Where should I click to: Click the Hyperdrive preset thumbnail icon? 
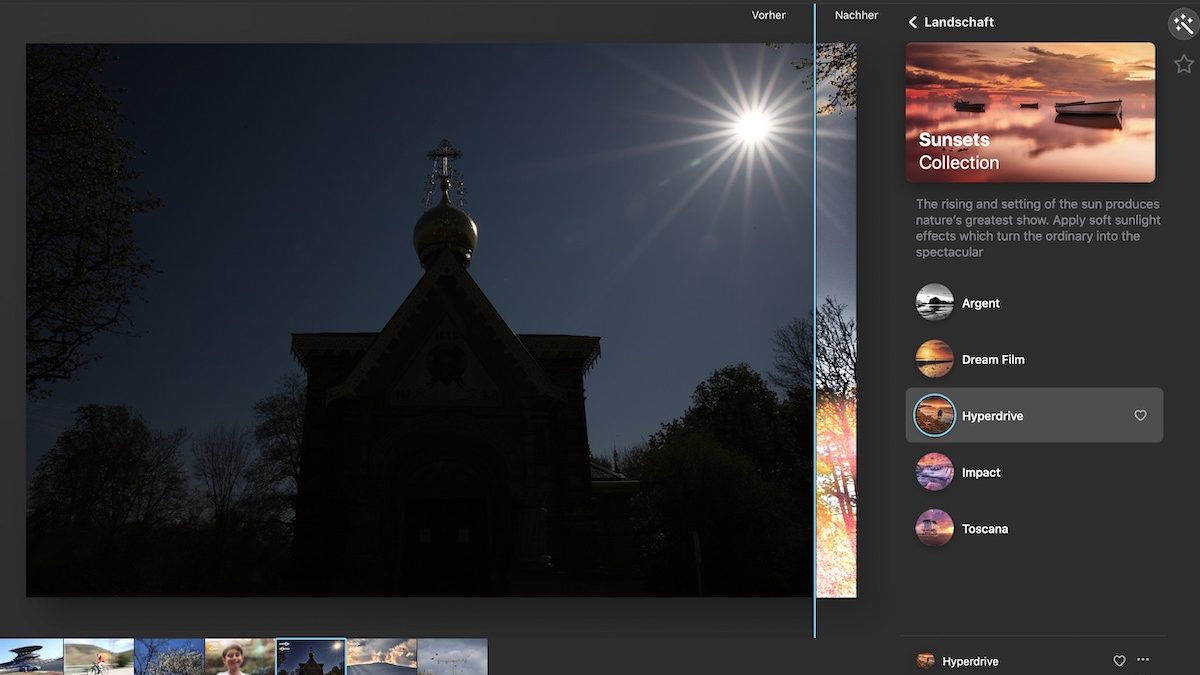935,416
